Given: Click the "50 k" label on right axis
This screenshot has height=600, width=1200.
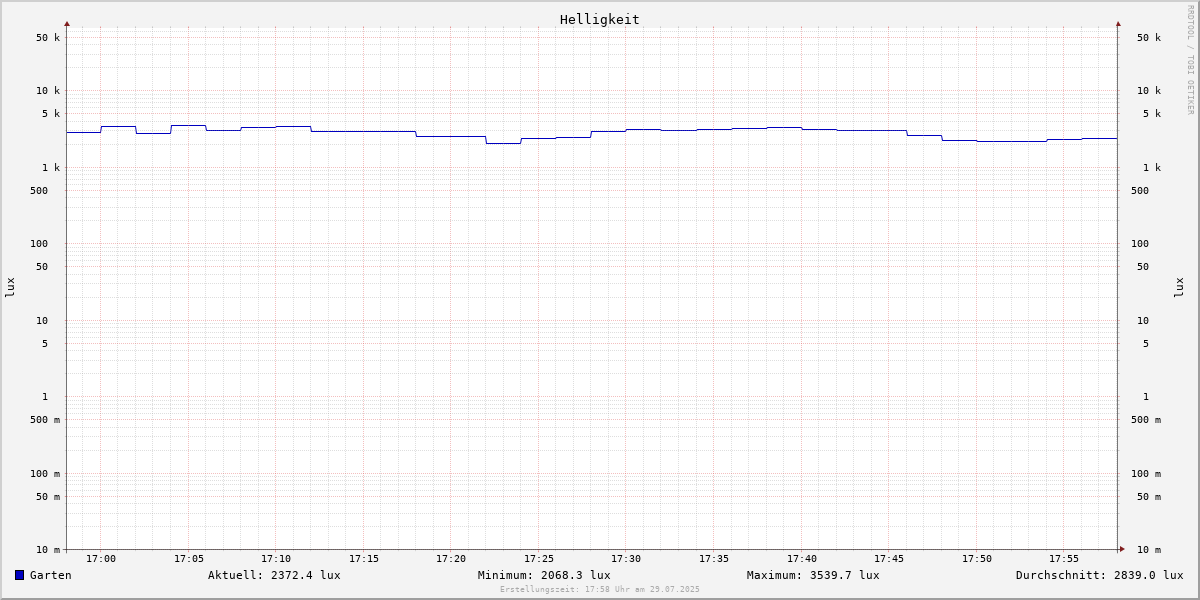Looking at the screenshot, I should click(x=1149, y=38).
